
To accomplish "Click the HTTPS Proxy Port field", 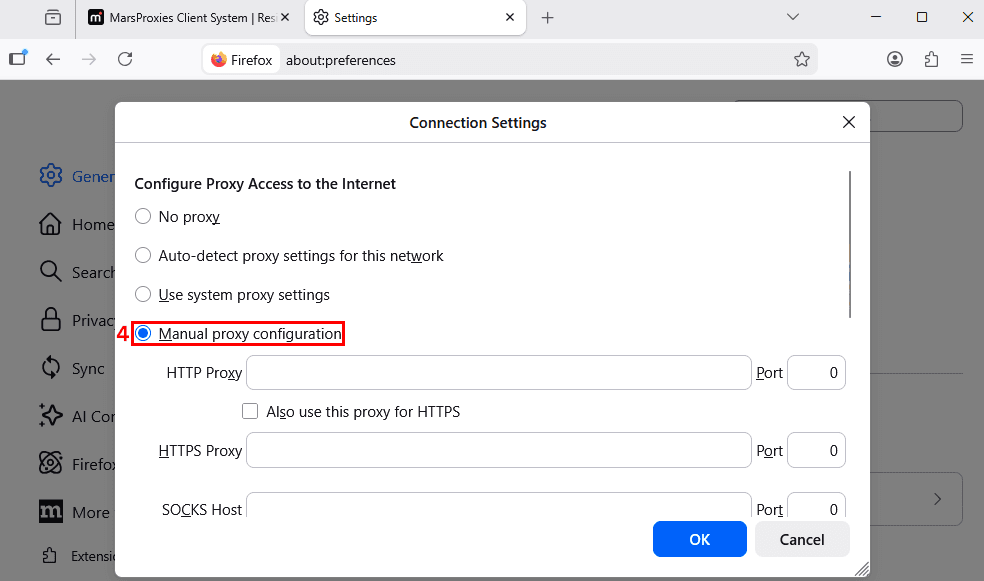I will 816,450.
